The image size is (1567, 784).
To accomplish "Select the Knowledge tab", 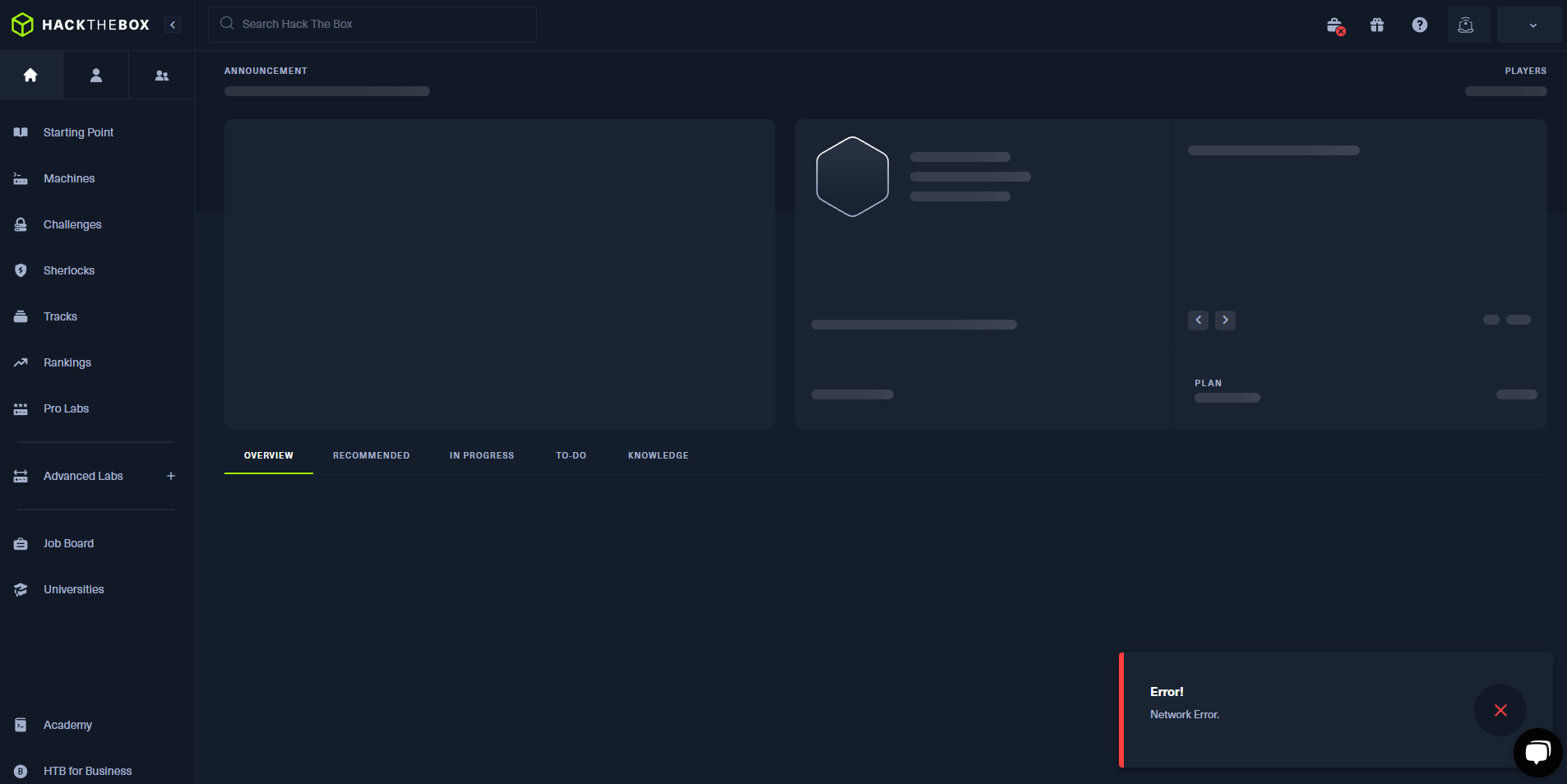I will pyautogui.click(x=658, y=455).
